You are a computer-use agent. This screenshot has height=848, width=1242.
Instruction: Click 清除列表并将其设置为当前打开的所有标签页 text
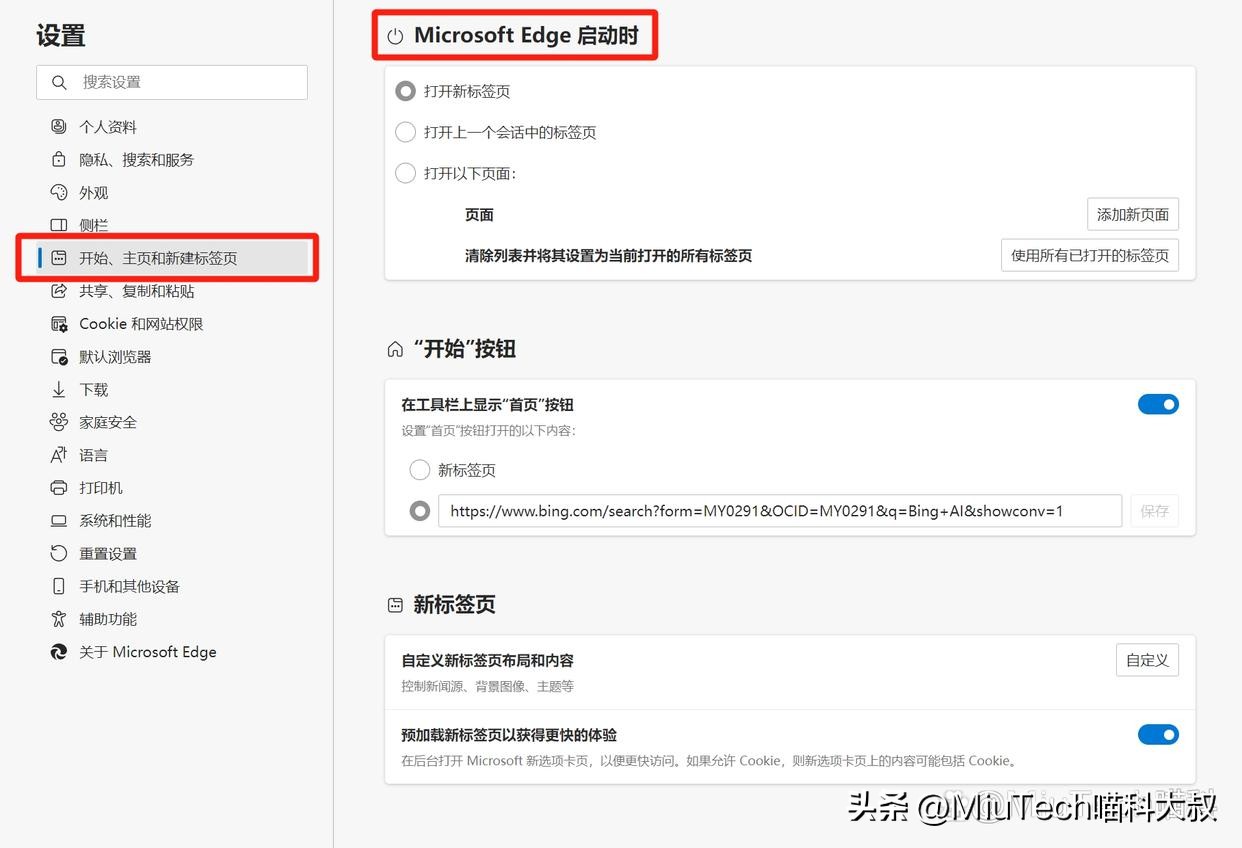608,255
